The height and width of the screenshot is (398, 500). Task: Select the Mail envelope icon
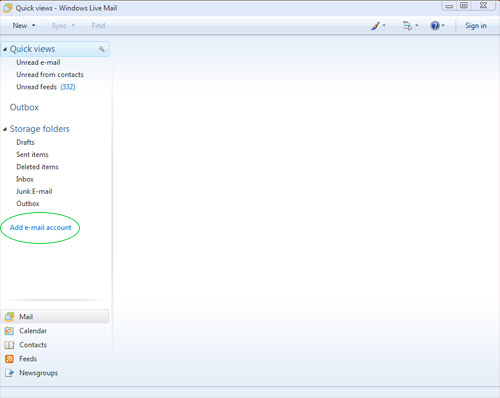(9, 317)
